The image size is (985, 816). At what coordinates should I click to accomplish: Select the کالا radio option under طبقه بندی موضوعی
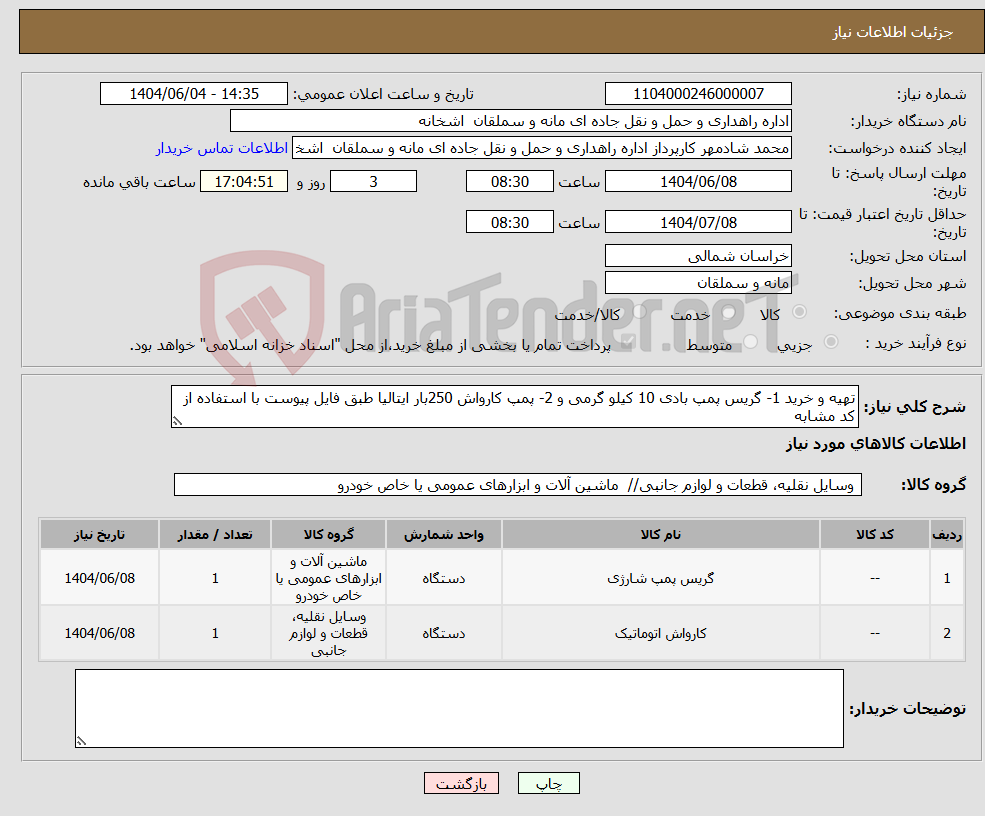click(800, 313)
